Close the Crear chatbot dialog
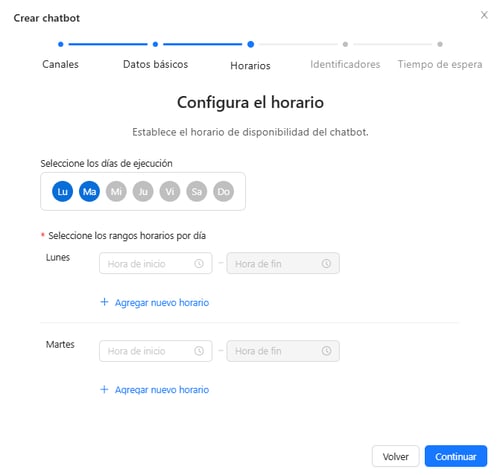The image size is (500, 475). point(484,15)
